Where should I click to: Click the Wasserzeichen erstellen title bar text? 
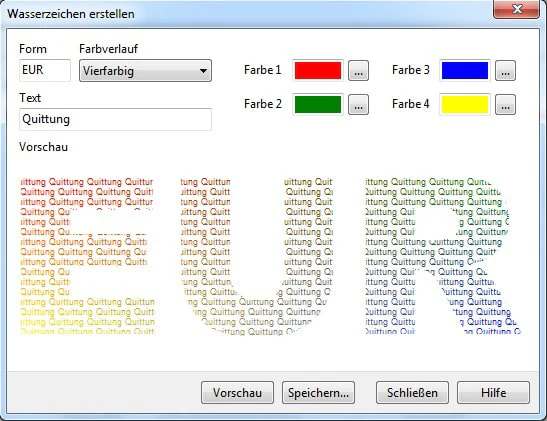click(x=71, y=14)
